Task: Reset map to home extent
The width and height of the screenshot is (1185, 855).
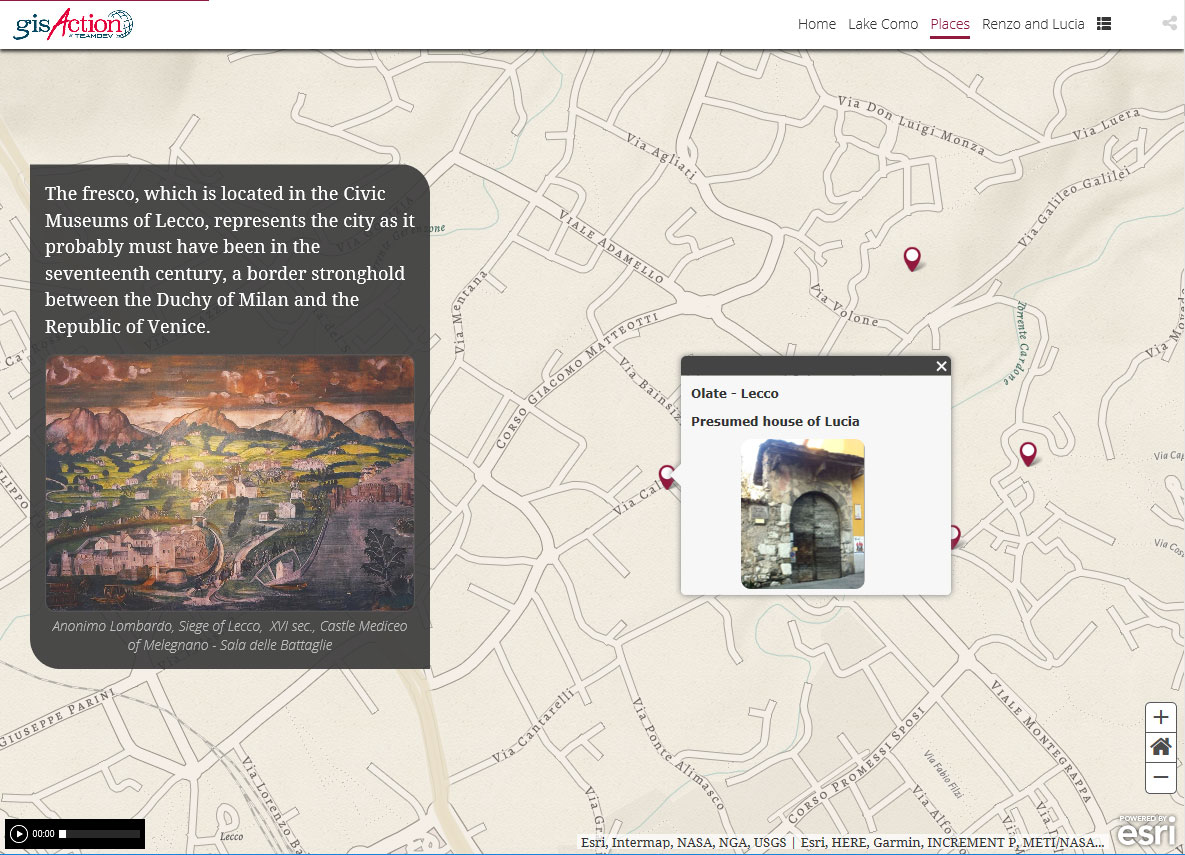Action: pos(1161,748)
